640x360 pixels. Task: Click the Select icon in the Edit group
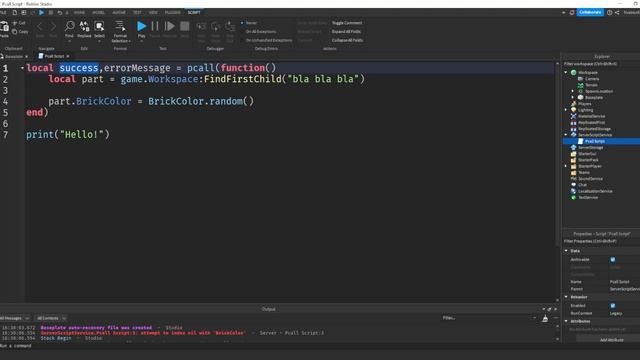pos(99,27)
